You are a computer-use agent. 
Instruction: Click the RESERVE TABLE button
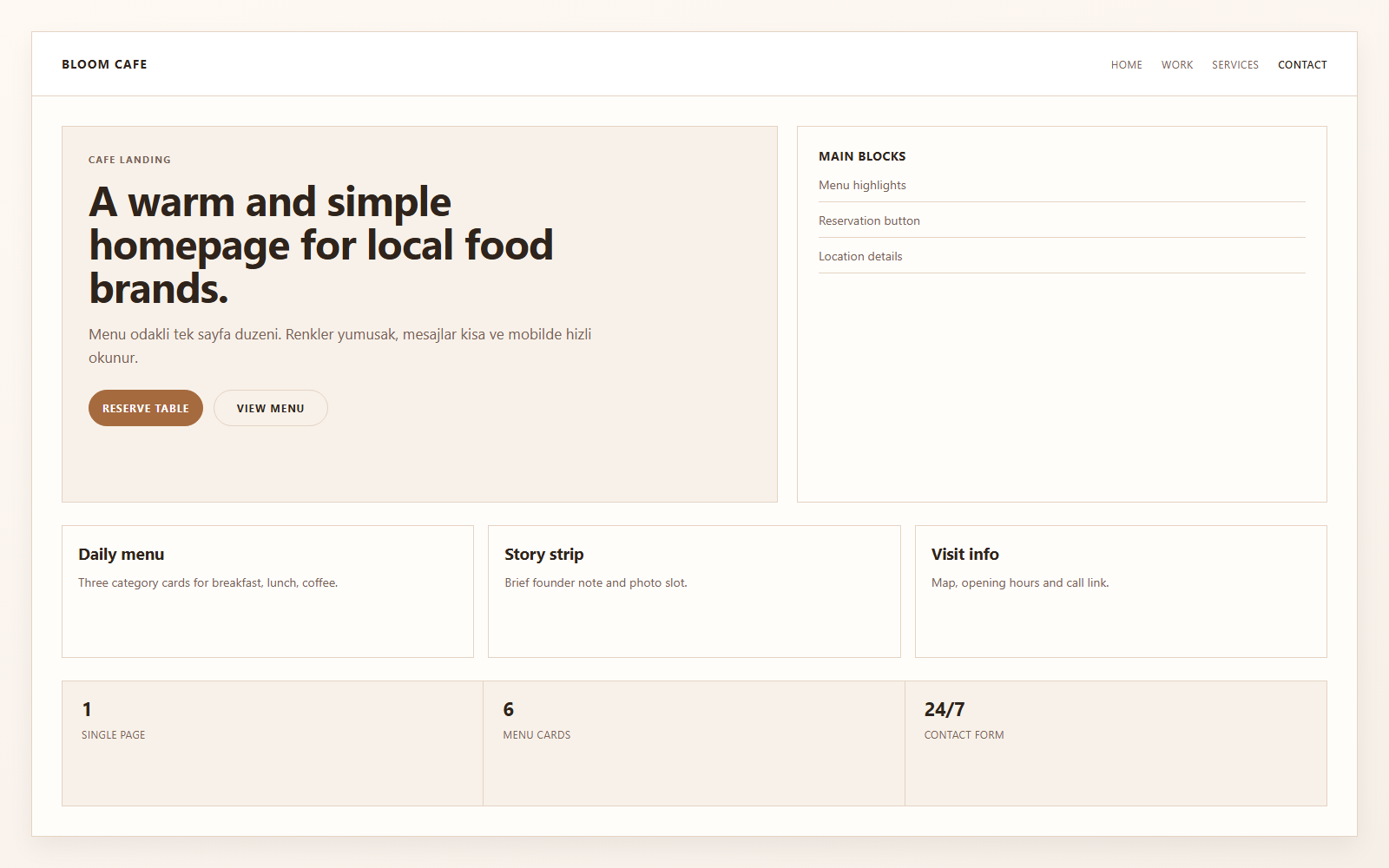[x=145, y=408]
